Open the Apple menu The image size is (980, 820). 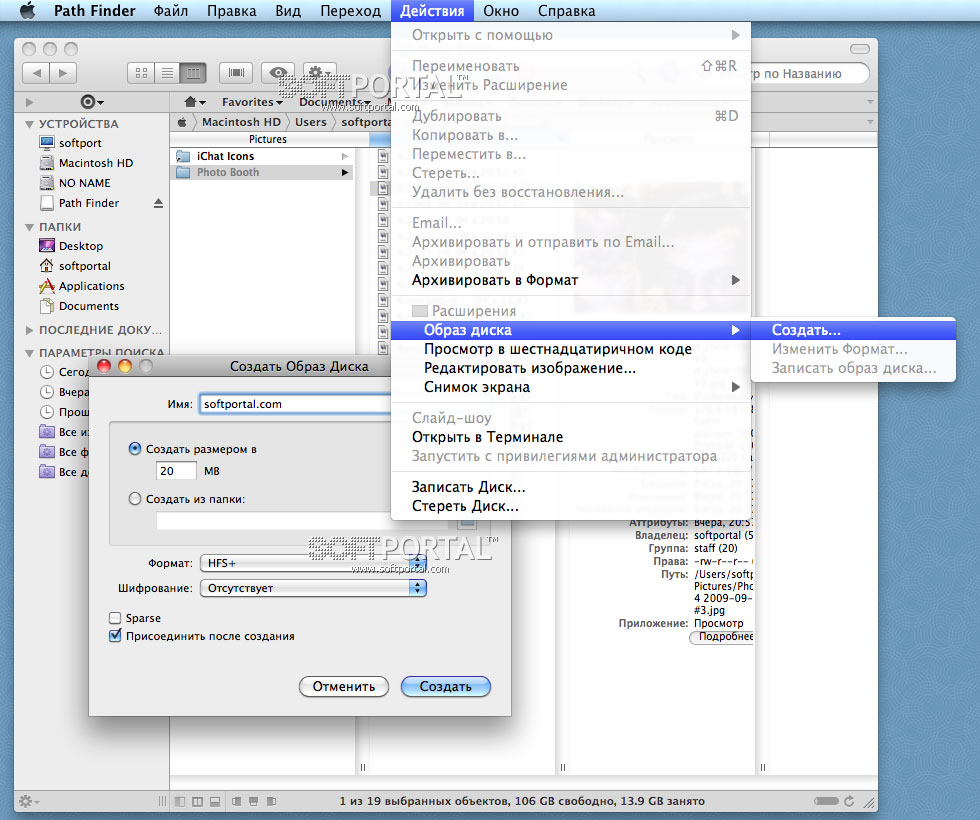(28, 11)
